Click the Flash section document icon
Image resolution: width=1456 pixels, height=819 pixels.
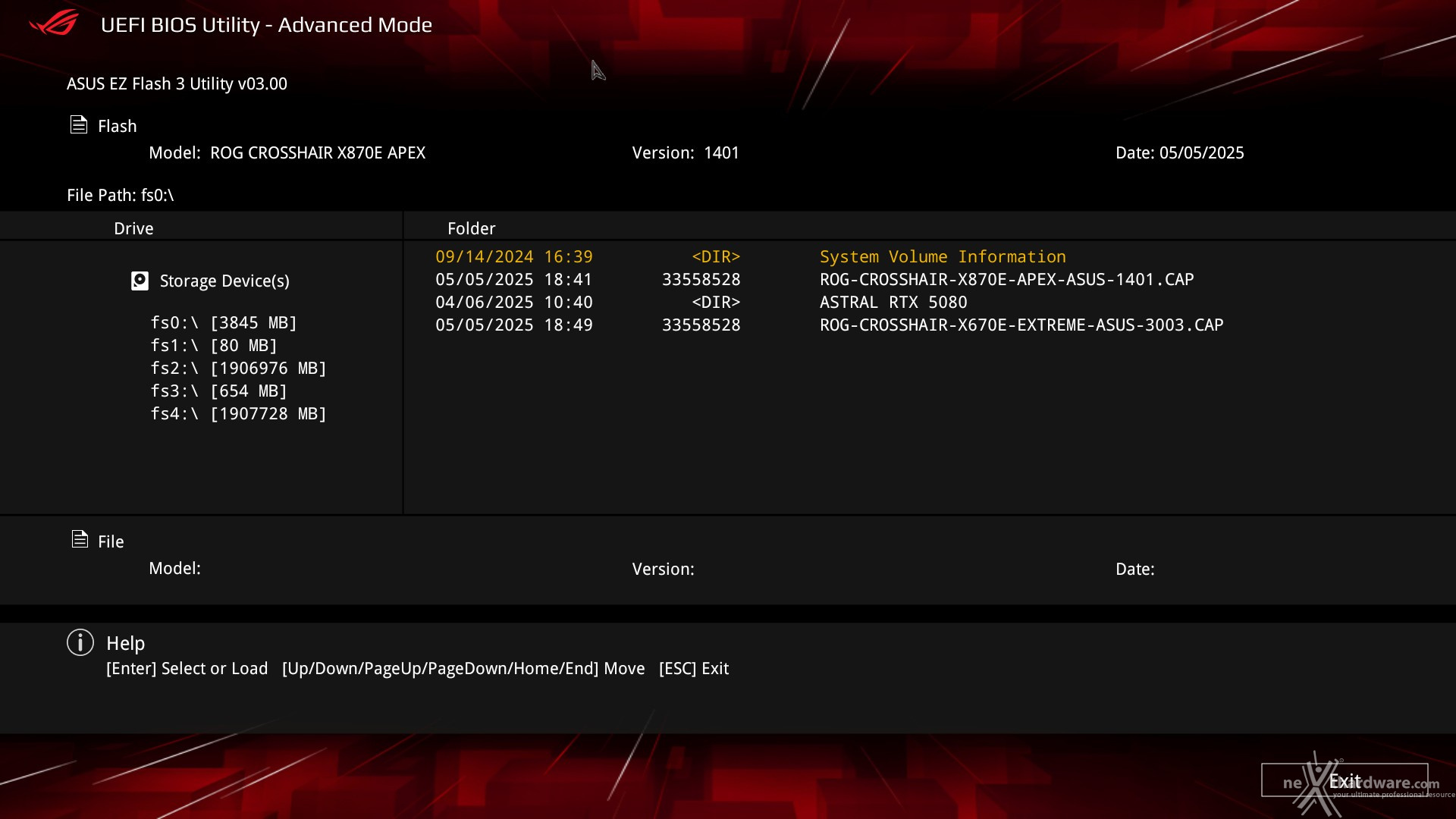[79, 124]
